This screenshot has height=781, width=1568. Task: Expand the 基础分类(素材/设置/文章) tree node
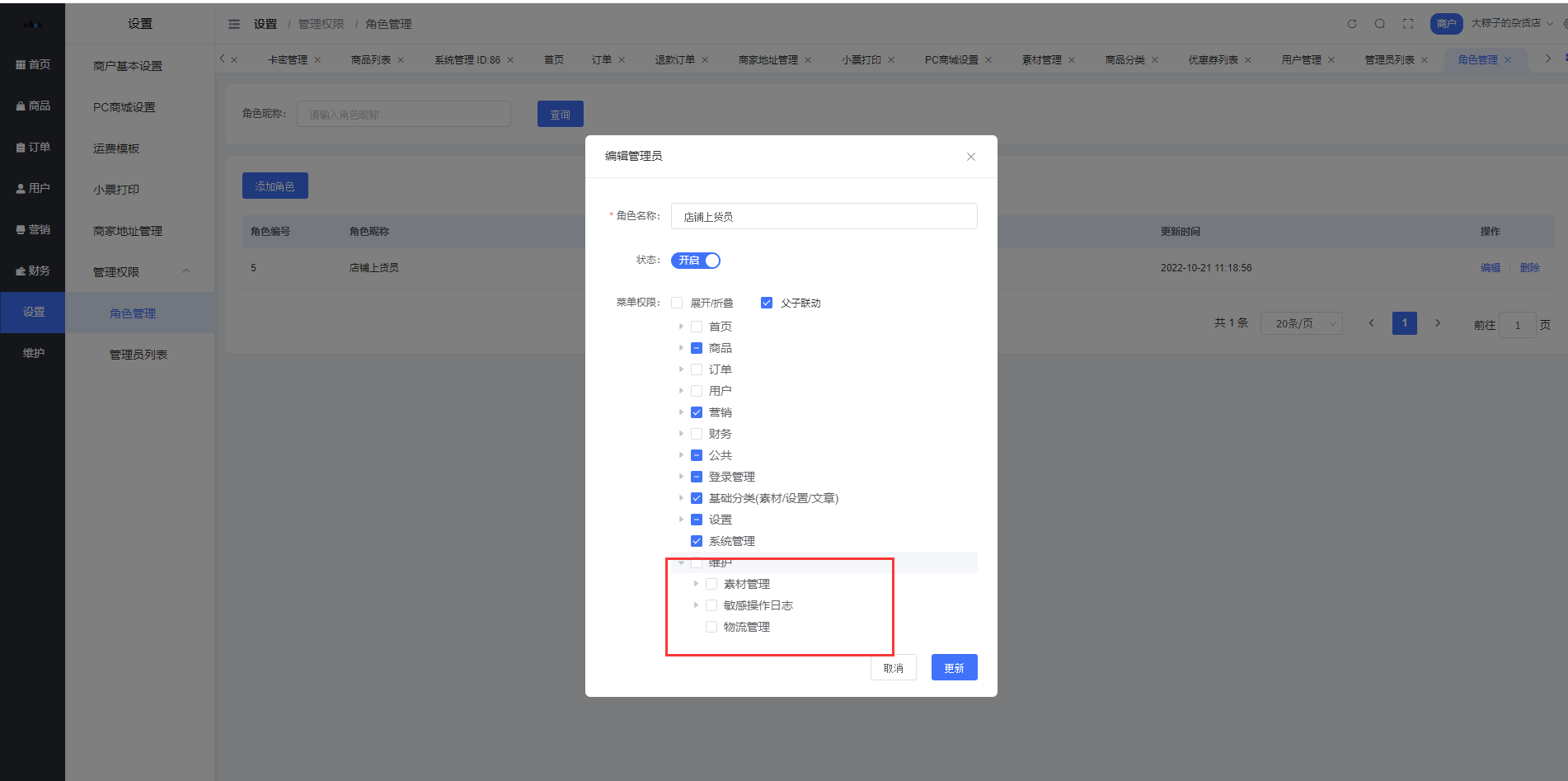(681, 498)
